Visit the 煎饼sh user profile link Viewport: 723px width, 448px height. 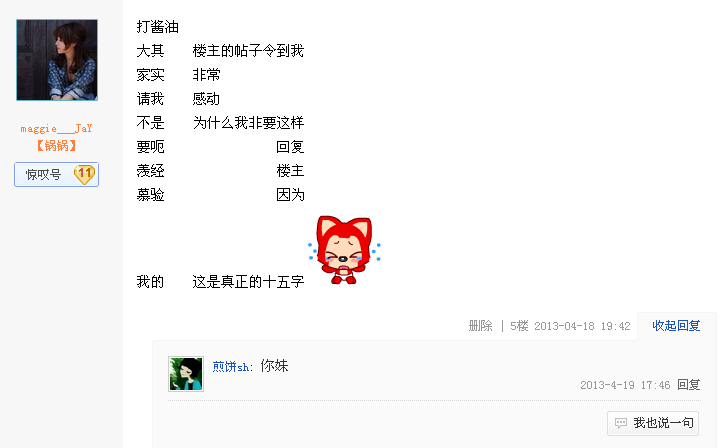[x=231, y=367]
